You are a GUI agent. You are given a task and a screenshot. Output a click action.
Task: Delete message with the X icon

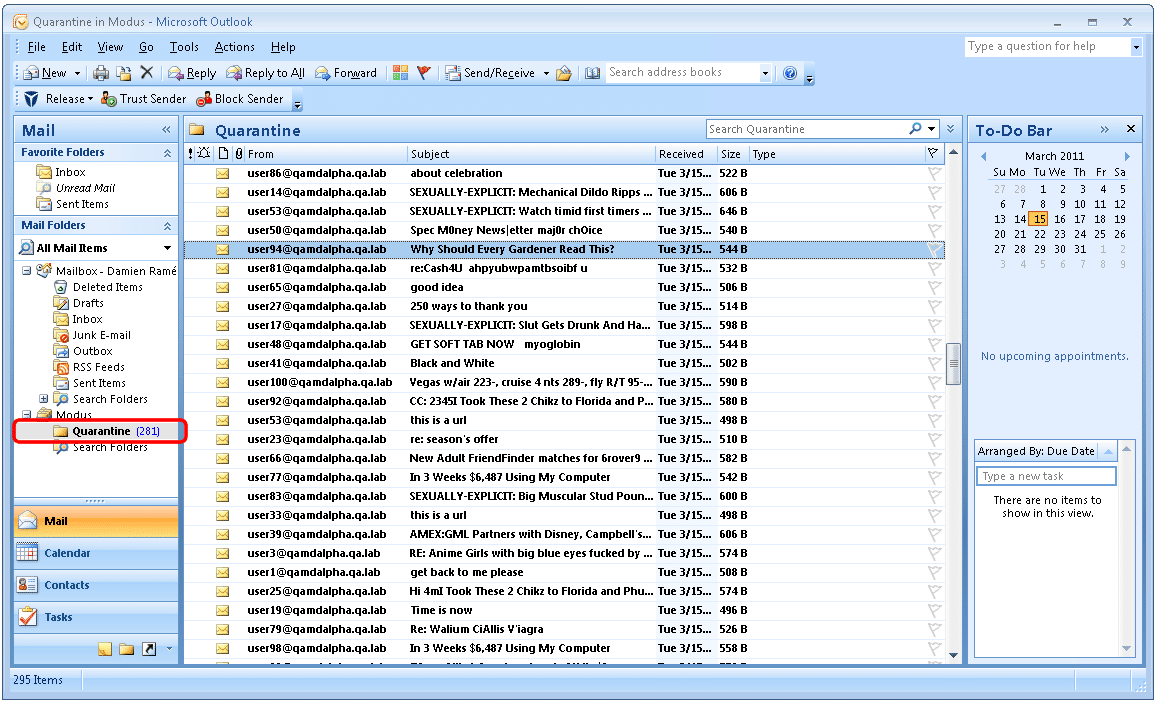pos(146,72)
